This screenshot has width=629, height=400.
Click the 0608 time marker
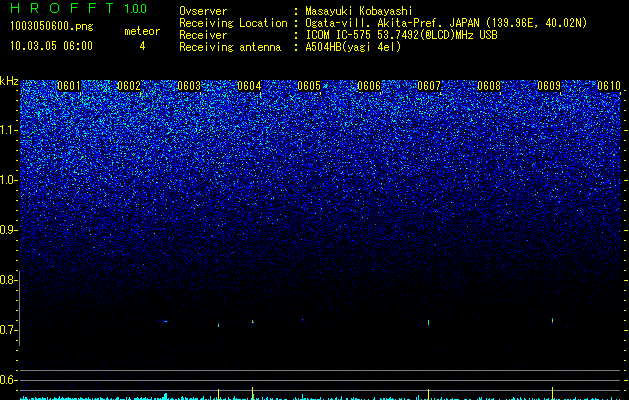489,86
